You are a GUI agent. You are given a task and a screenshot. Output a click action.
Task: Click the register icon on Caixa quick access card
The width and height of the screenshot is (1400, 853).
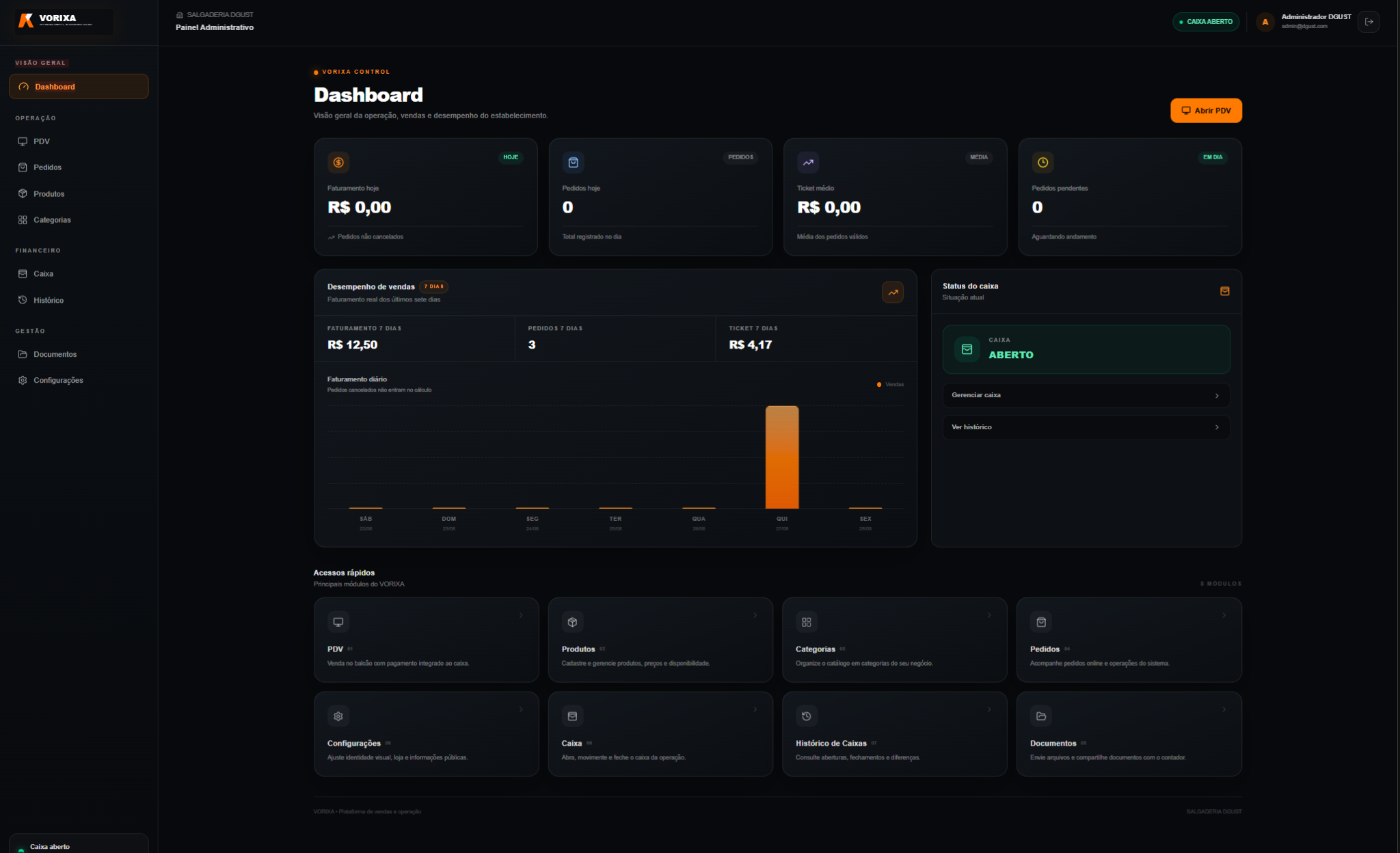coord(573,716)
